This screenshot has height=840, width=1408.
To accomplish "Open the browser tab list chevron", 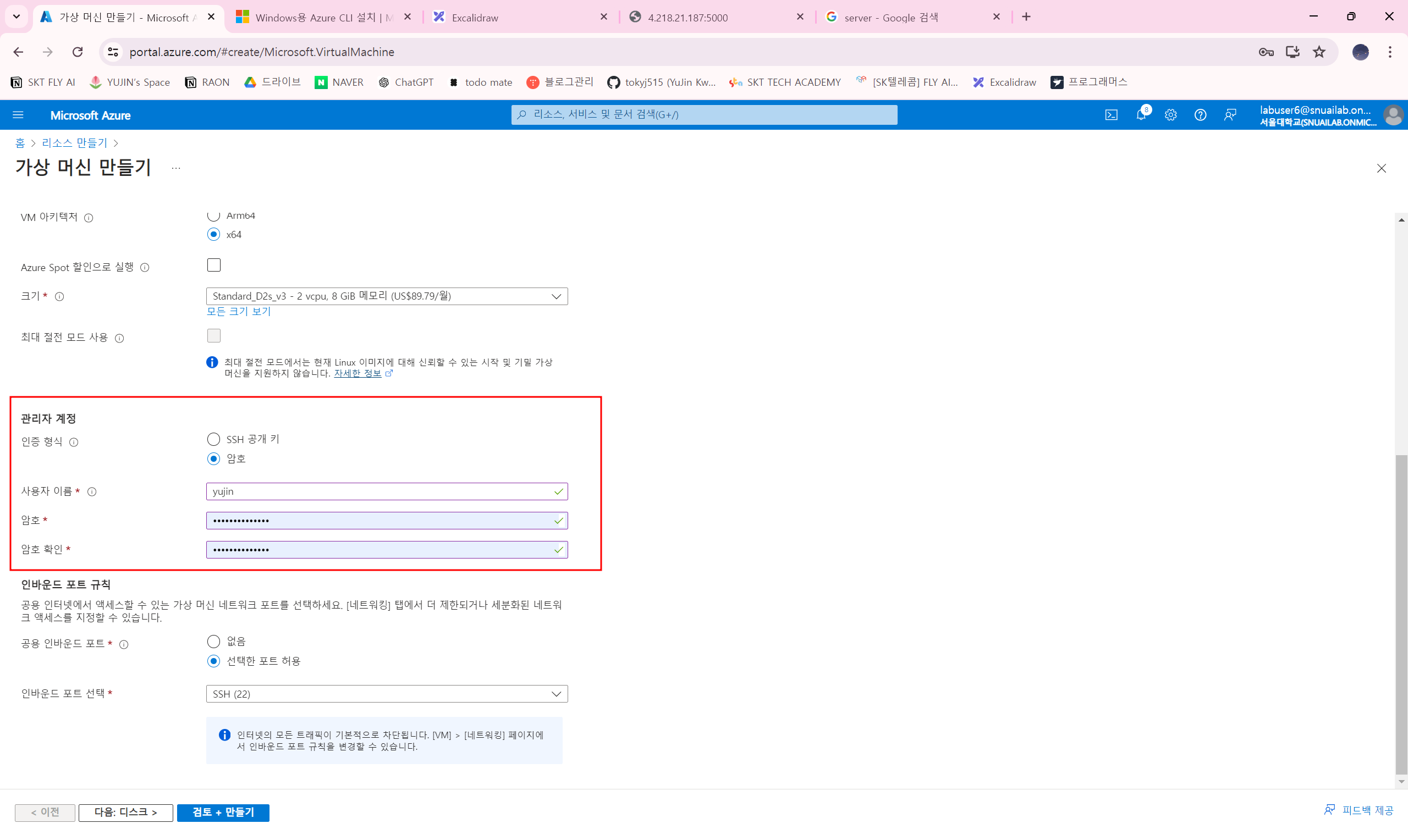I will [16, 17].
